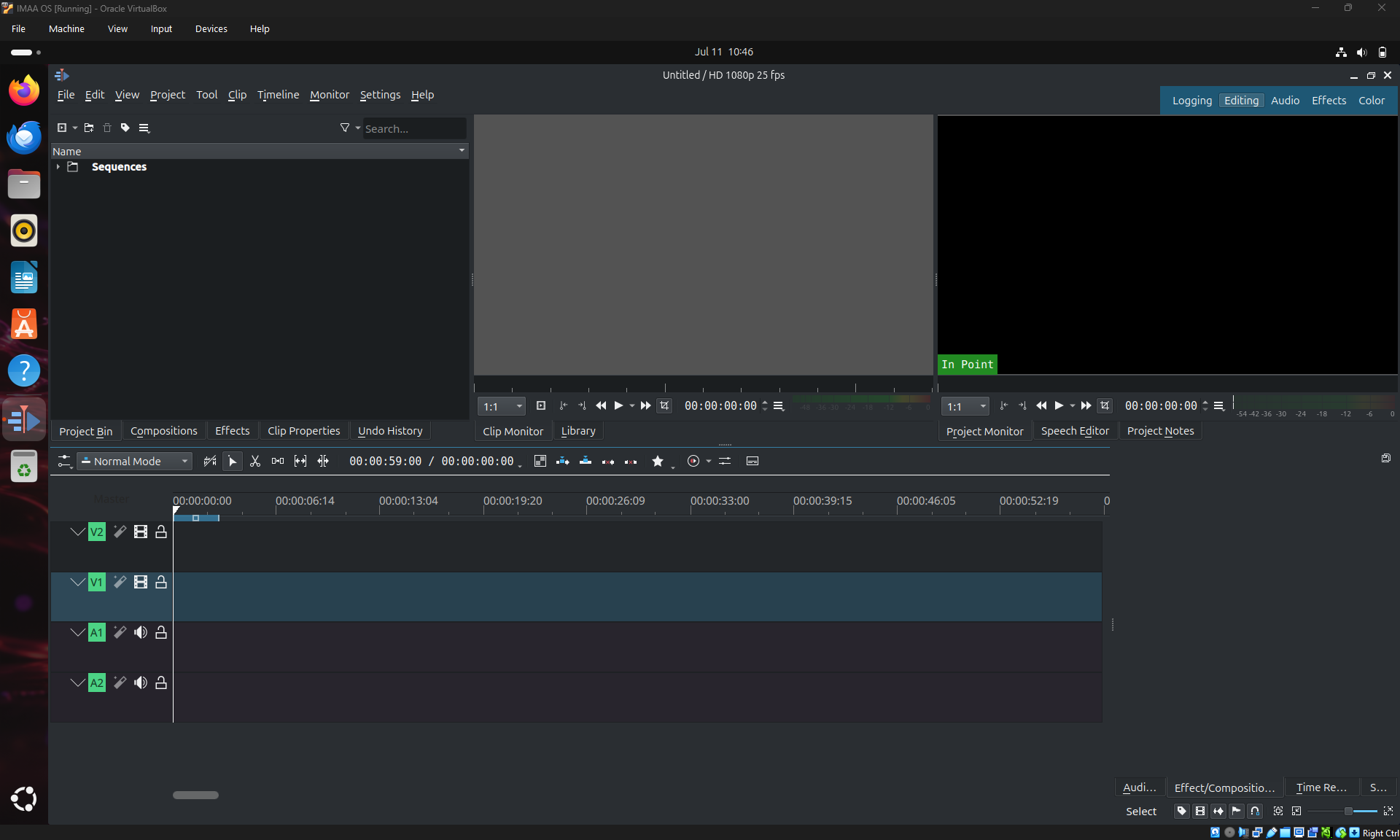The image size is (1400, 840).
Task: Open Project Bin hamburger options menu
Action: click(144, 128)
